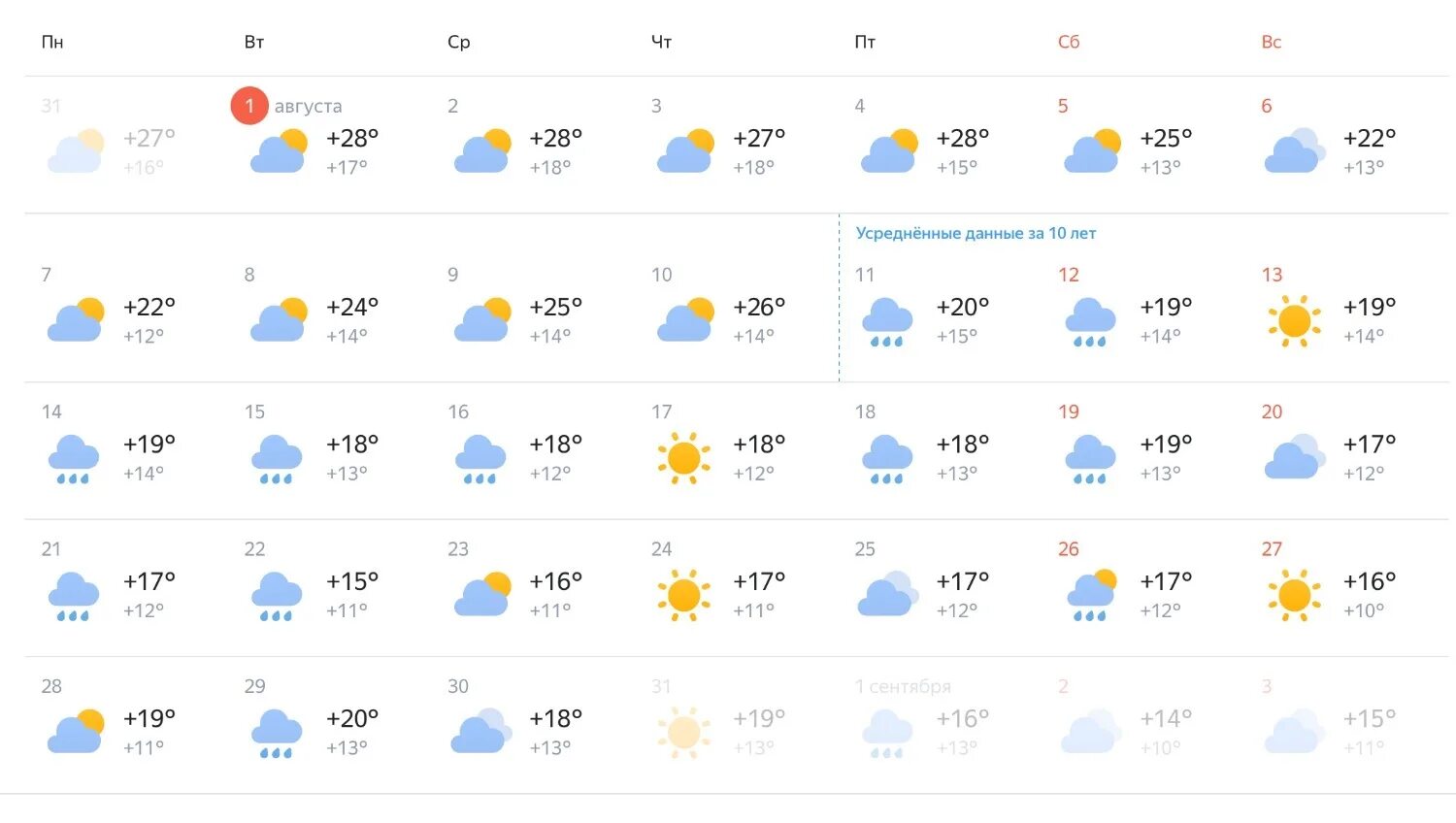Open the Усреднённые данные за 10 лет link
Image resolution: width=1456 pixels, height=823 pixels.
click(x=976, y=233)
